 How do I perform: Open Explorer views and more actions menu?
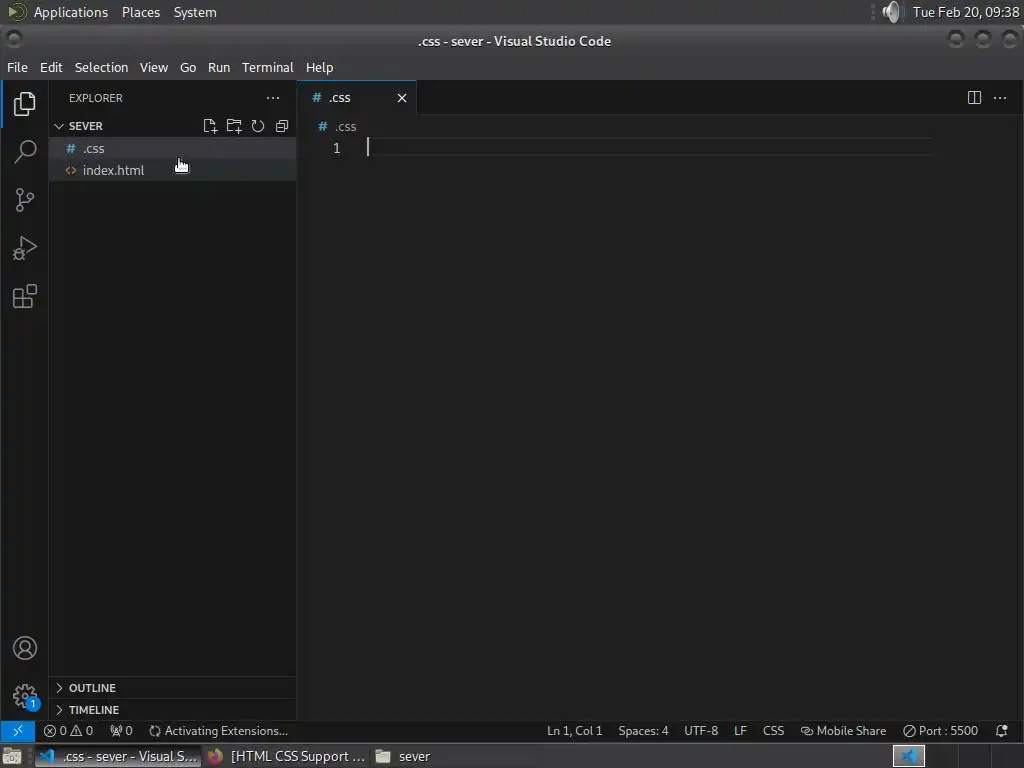pyautogui.click(x=273, y=98)
